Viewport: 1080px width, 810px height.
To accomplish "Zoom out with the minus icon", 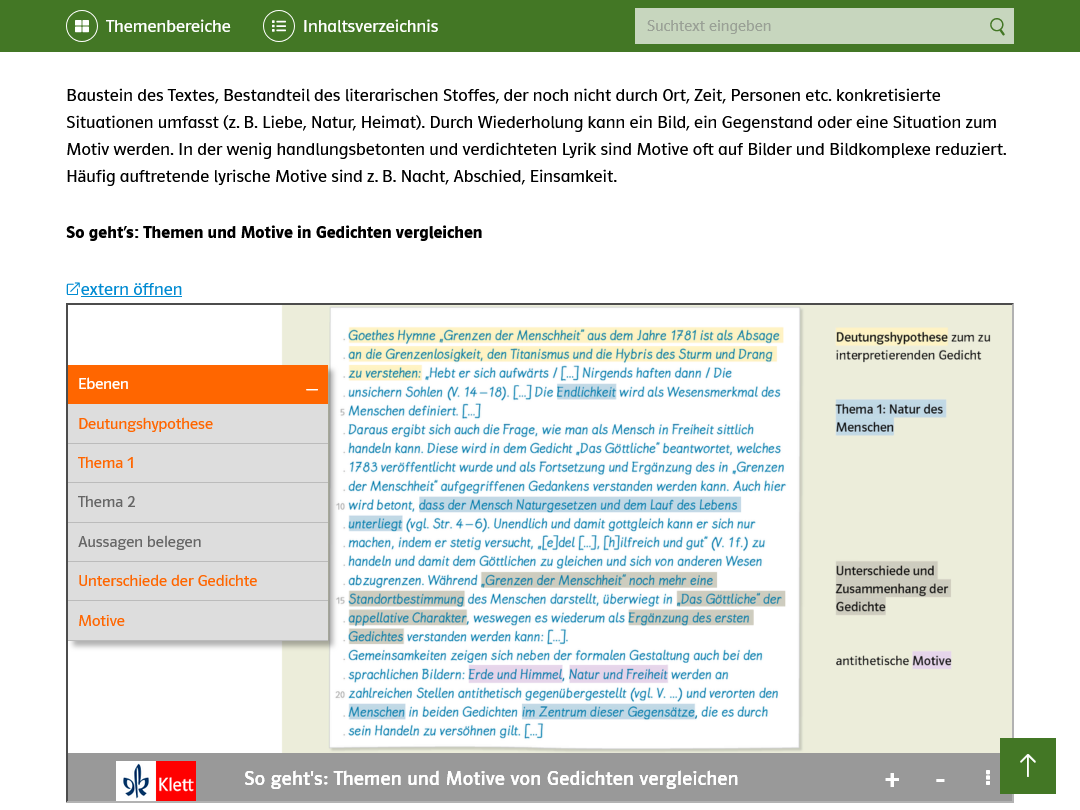I will 940,780.
